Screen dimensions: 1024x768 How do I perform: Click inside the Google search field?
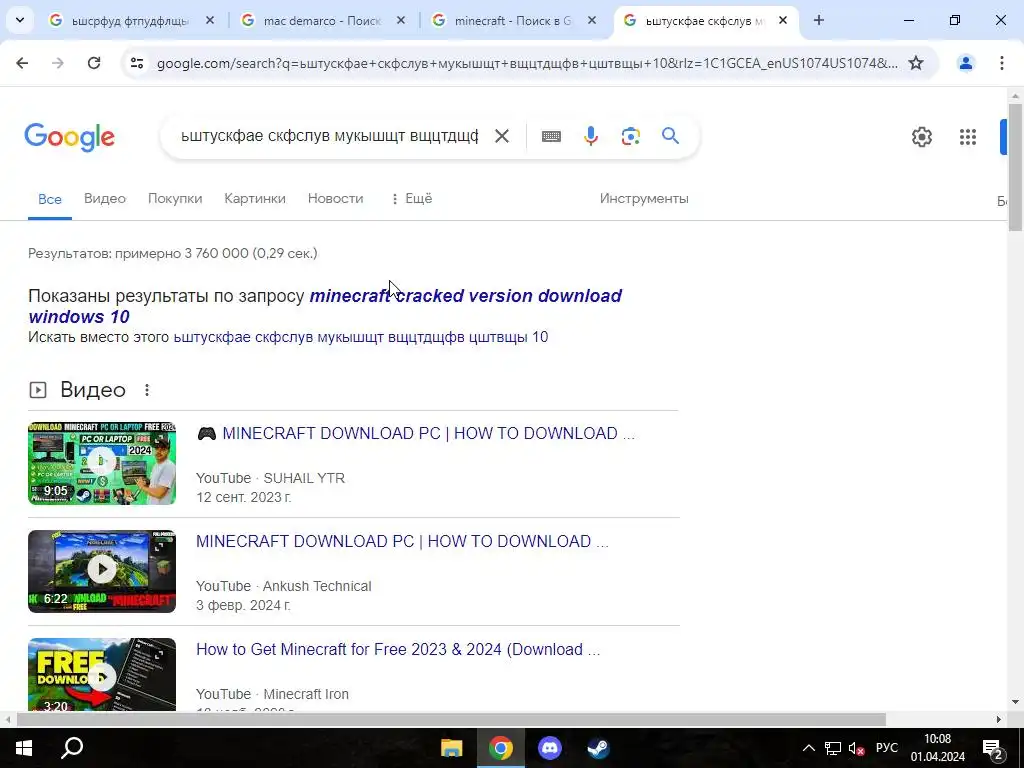(330, 136)
